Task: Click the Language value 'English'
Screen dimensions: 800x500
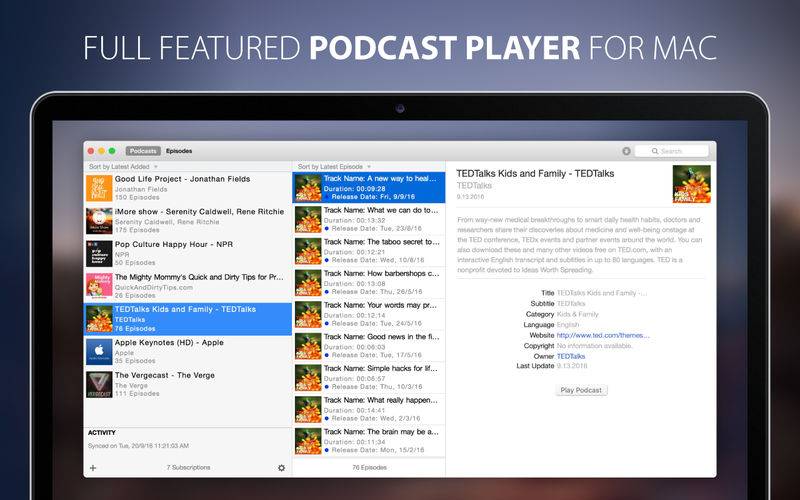Action: [x=568, y=324]
